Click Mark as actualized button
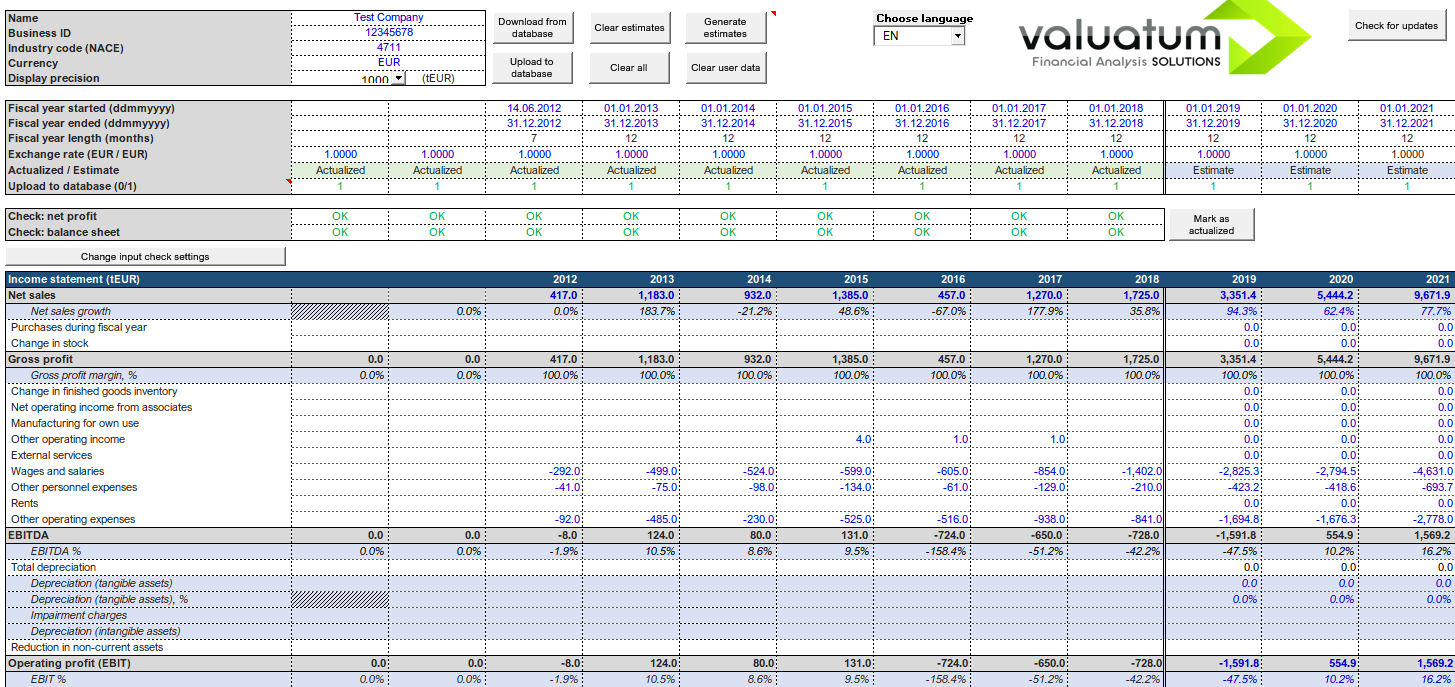1455x687 pixels. pos(1211,224)
